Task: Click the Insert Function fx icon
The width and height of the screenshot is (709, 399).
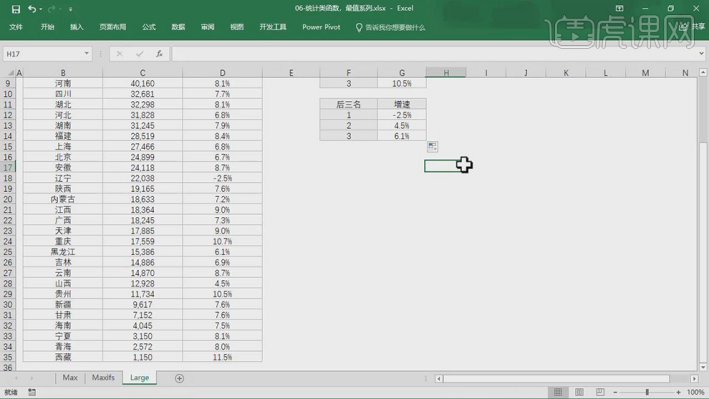Action: (159, 54)
